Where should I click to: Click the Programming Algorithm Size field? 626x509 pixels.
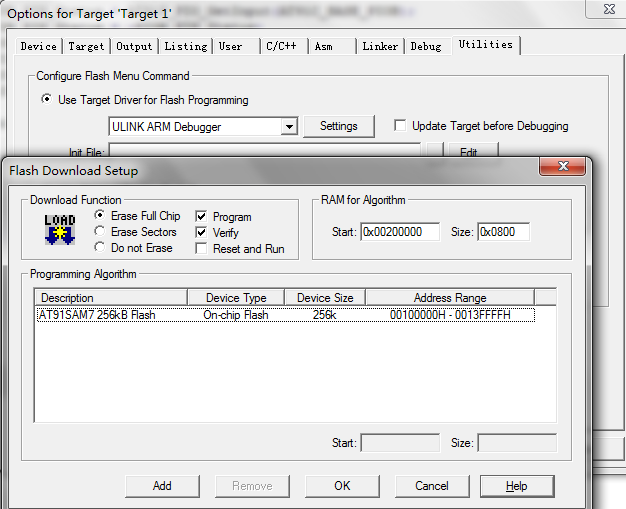pyautogui.click(x=517, y=443)
